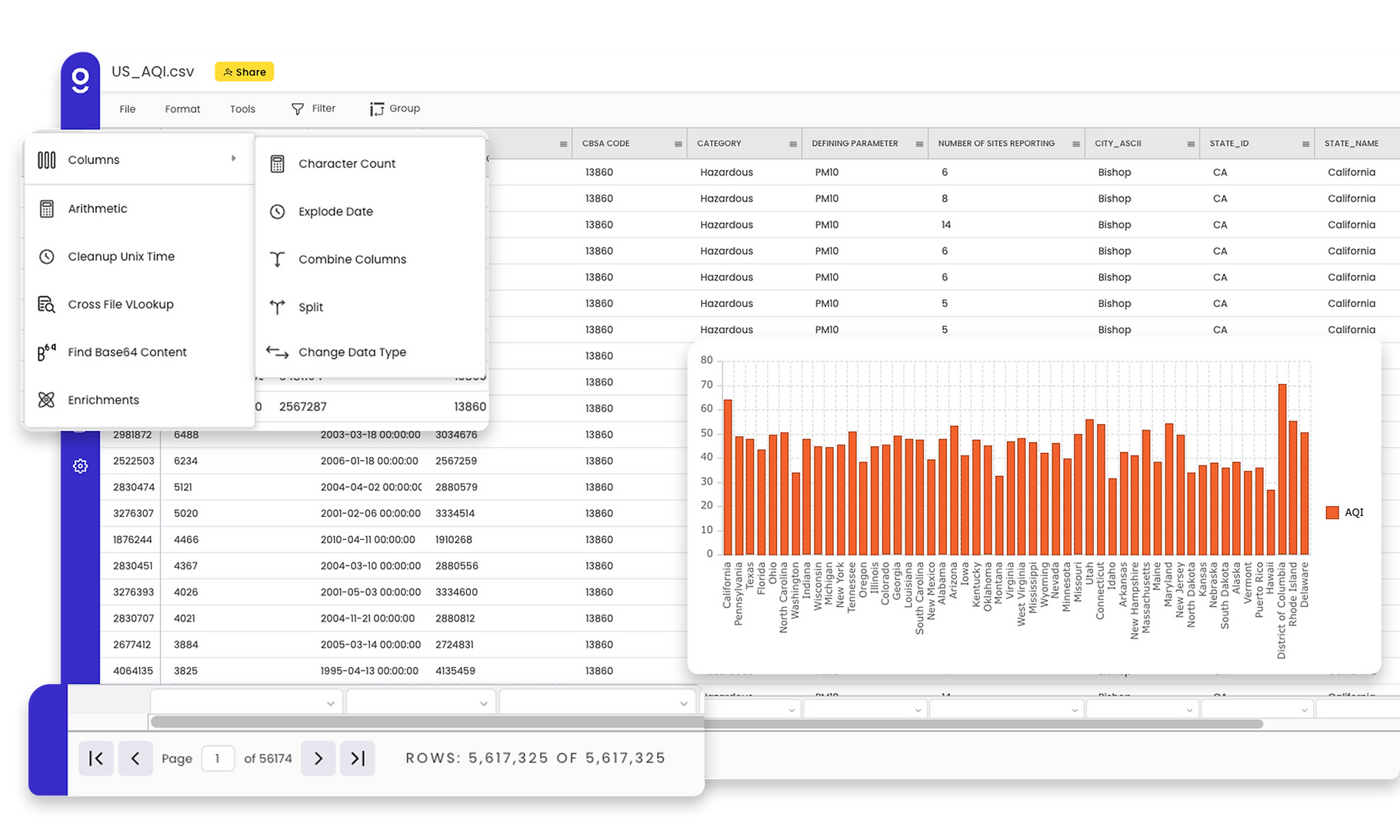This screenshot has width=1400, height=840.
Task: Open Cleanup Unix Time tool
Action: pyautogui.click(x=121, y=256)
